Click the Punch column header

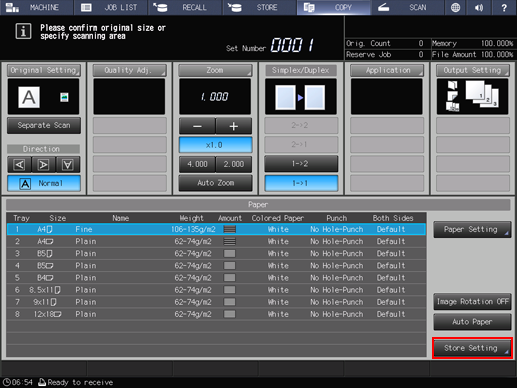(337, 218)
